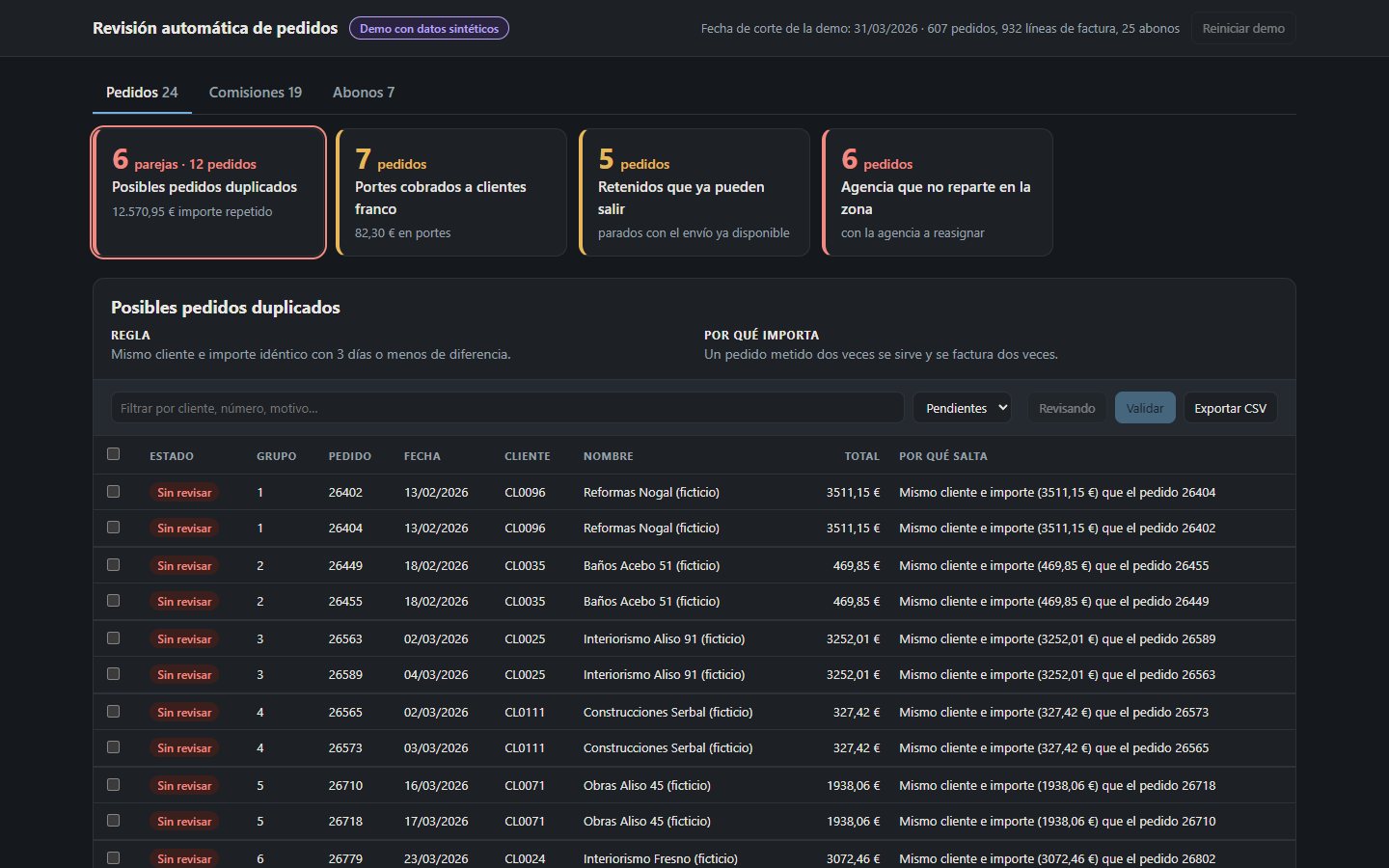Click the CLIENTE column header
The width and height of the screenshot is (1389, 868).
528,456
